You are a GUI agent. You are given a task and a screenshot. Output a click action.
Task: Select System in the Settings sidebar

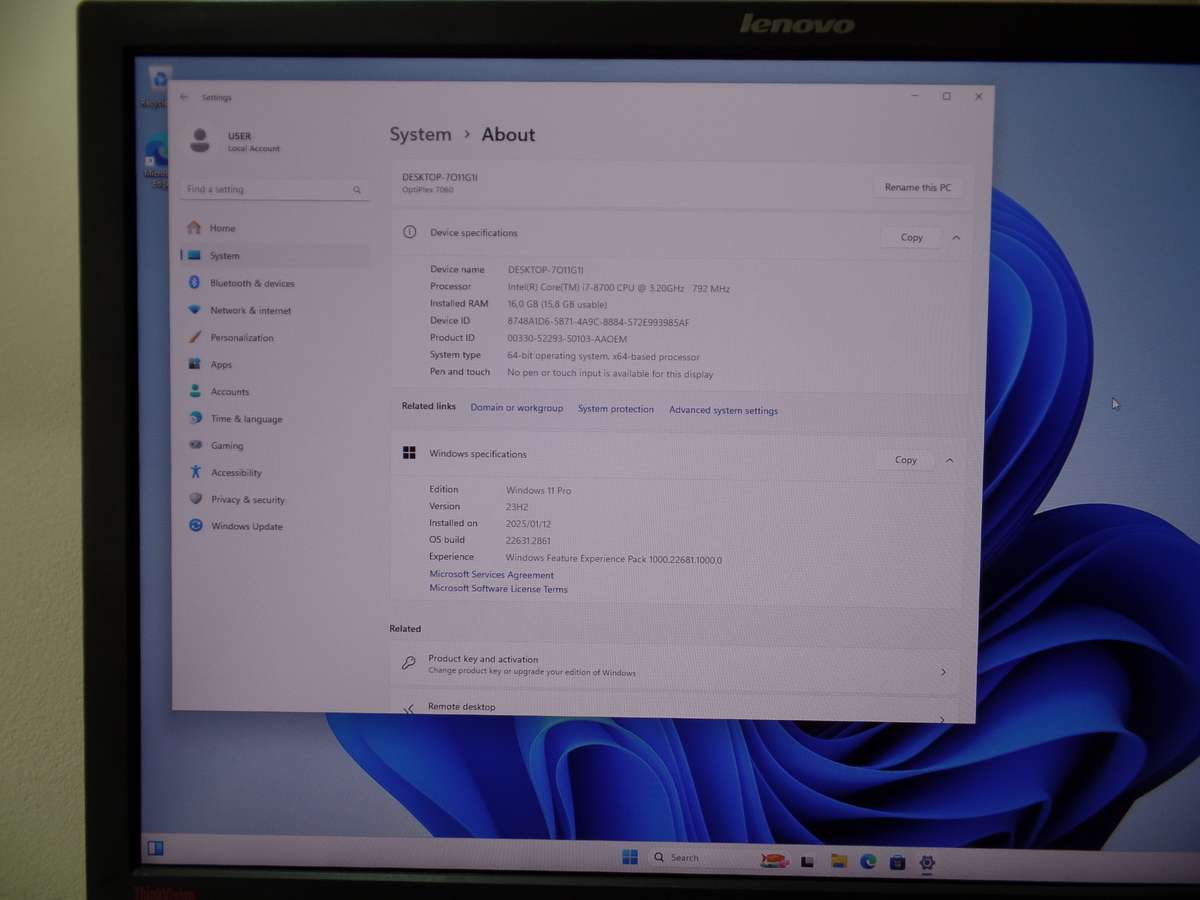[x=224, y=255]
